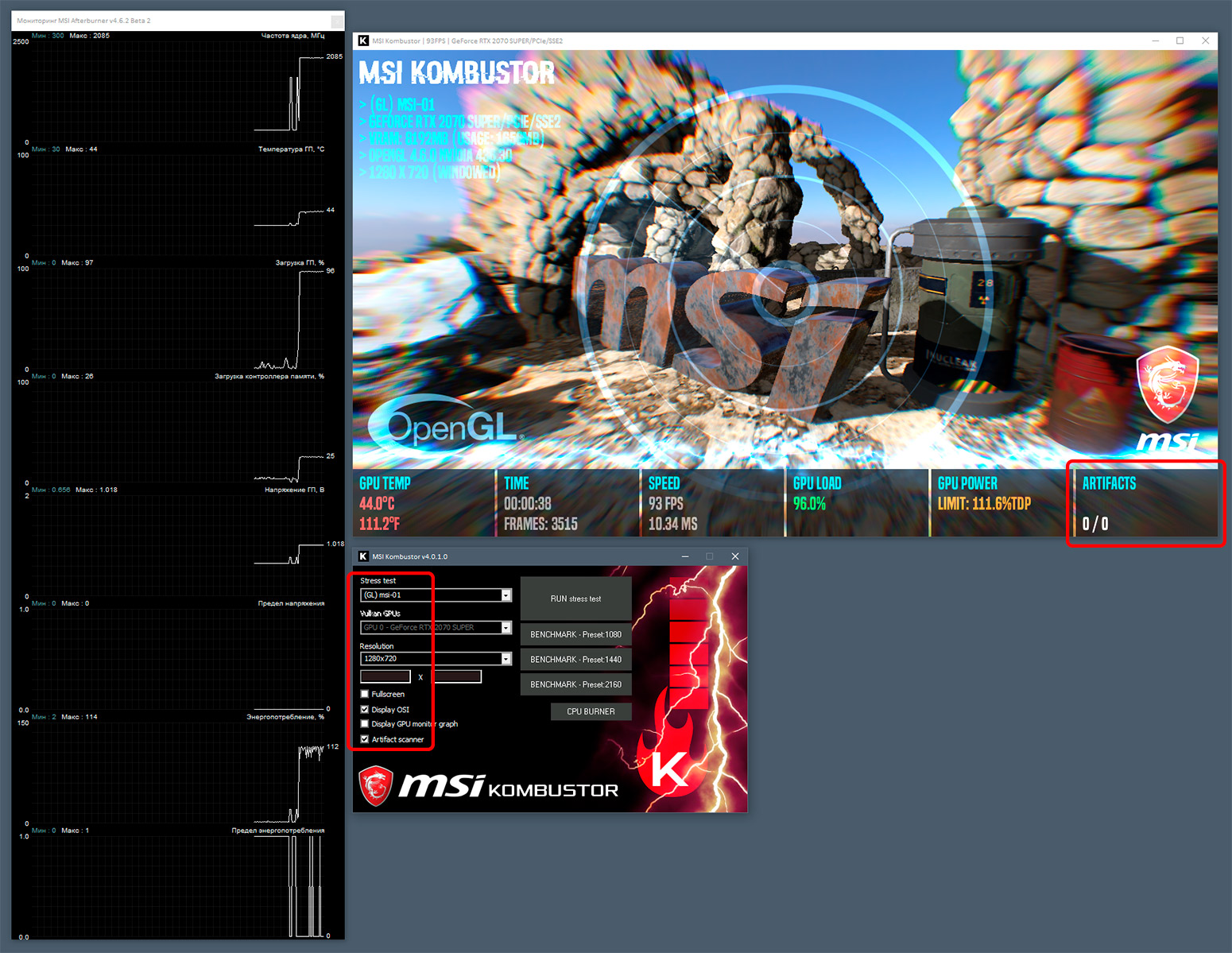This screenshot has width=1232, height=953.
Task: Click the GEFORCE RTX 2070 SUPER/PCIE/SSE2 overlay line
Action: click(x=459, y=122)
